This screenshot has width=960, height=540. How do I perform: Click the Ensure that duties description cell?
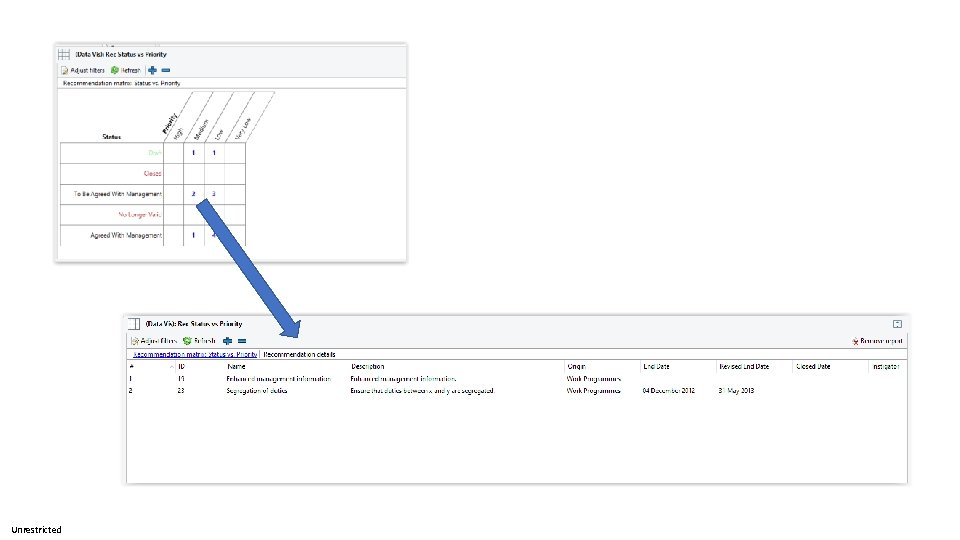(422, 391)
